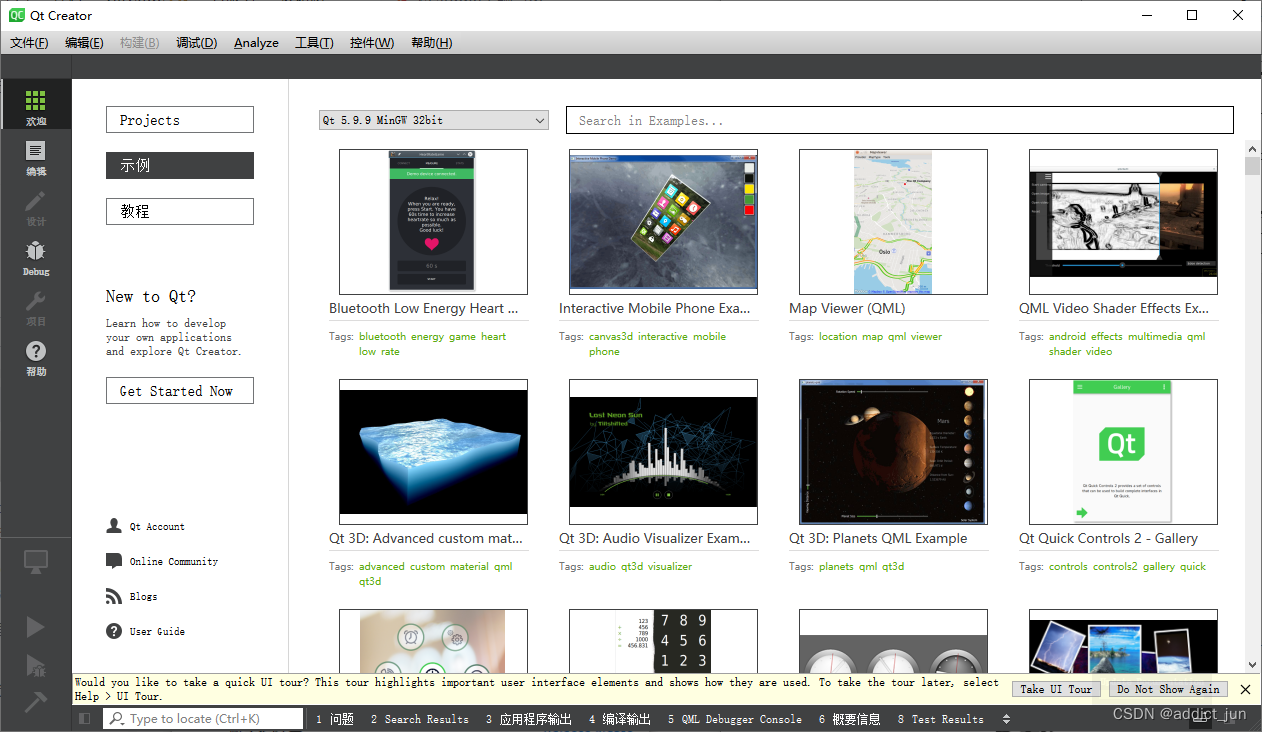Open Bluetooth Low Energy Heart example thumbnail
This screenshot has height=732, width=1262.
click(x=433, y=222)
